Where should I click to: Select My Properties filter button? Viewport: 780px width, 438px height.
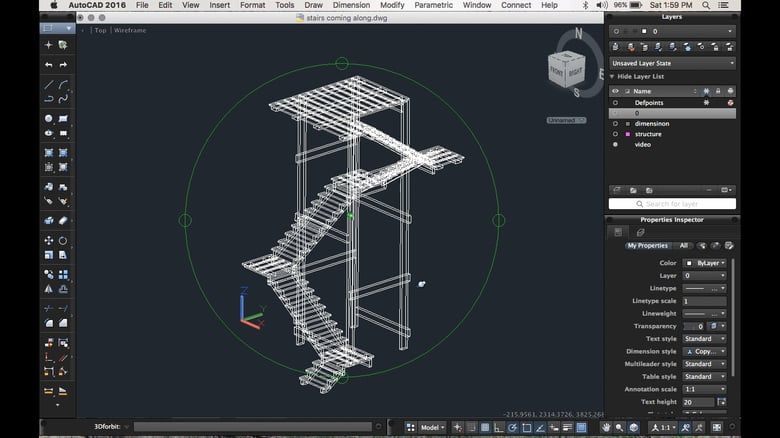[647, 245]
